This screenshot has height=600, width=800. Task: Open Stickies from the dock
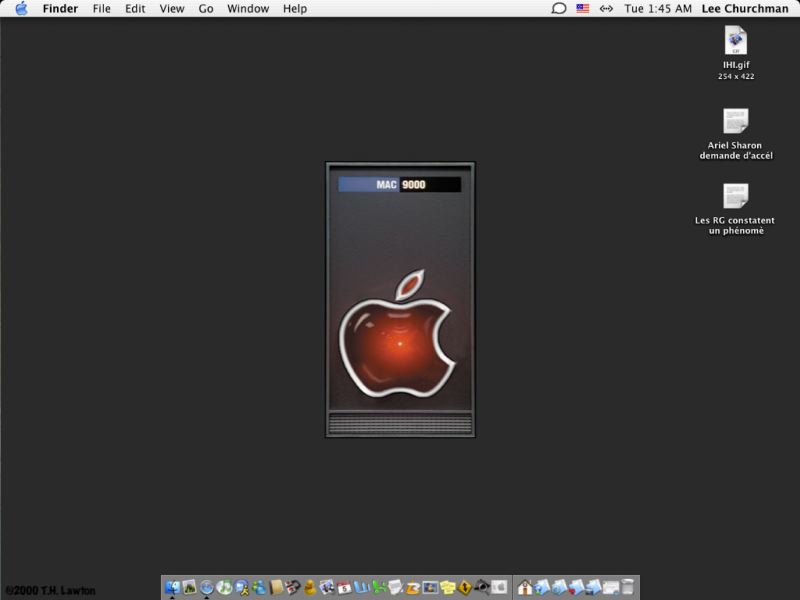point(447,587)
